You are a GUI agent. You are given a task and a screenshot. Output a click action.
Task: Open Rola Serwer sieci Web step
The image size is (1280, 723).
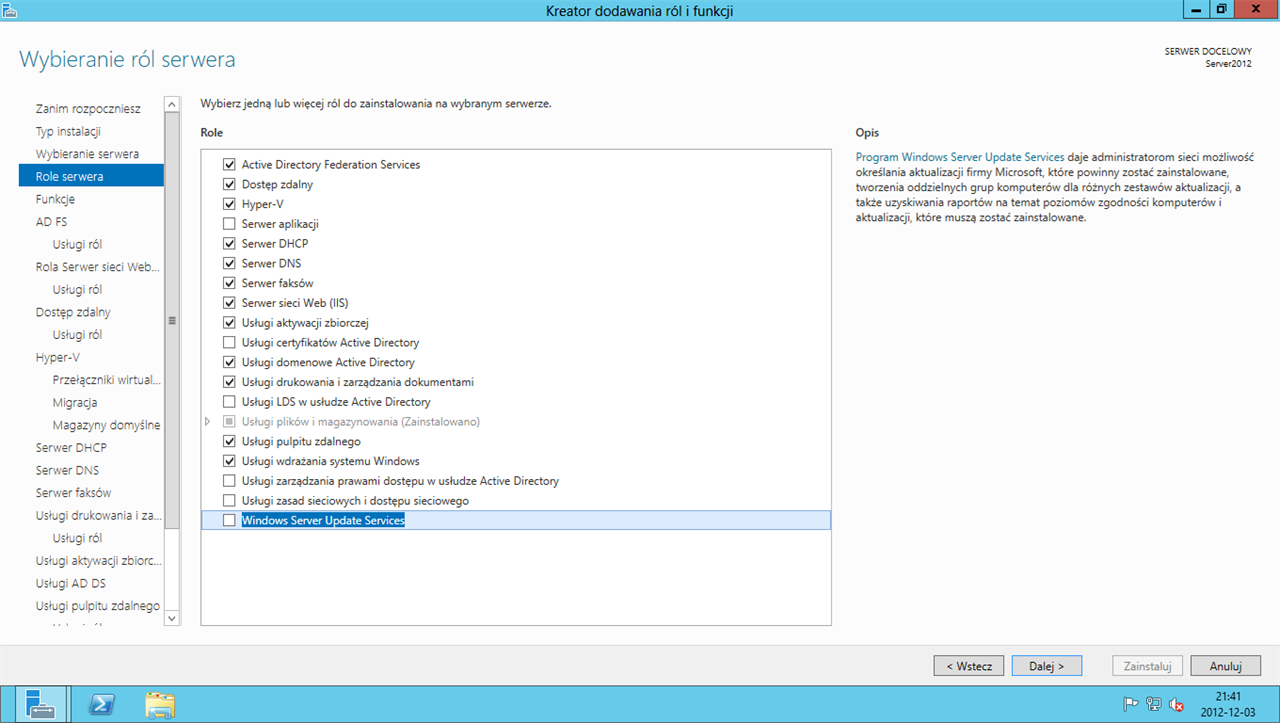pyautogui.click(x=97, y=267)
